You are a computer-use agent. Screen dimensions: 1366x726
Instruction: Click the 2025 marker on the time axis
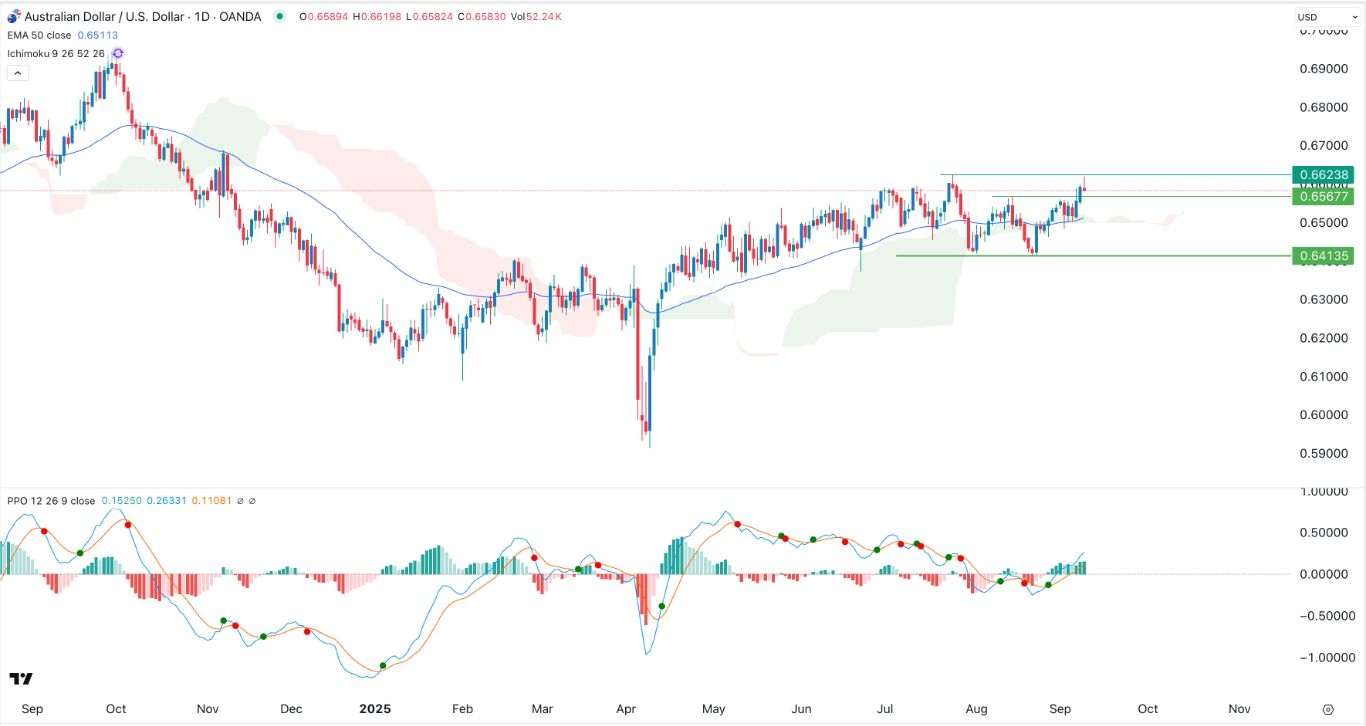(375, 708)
